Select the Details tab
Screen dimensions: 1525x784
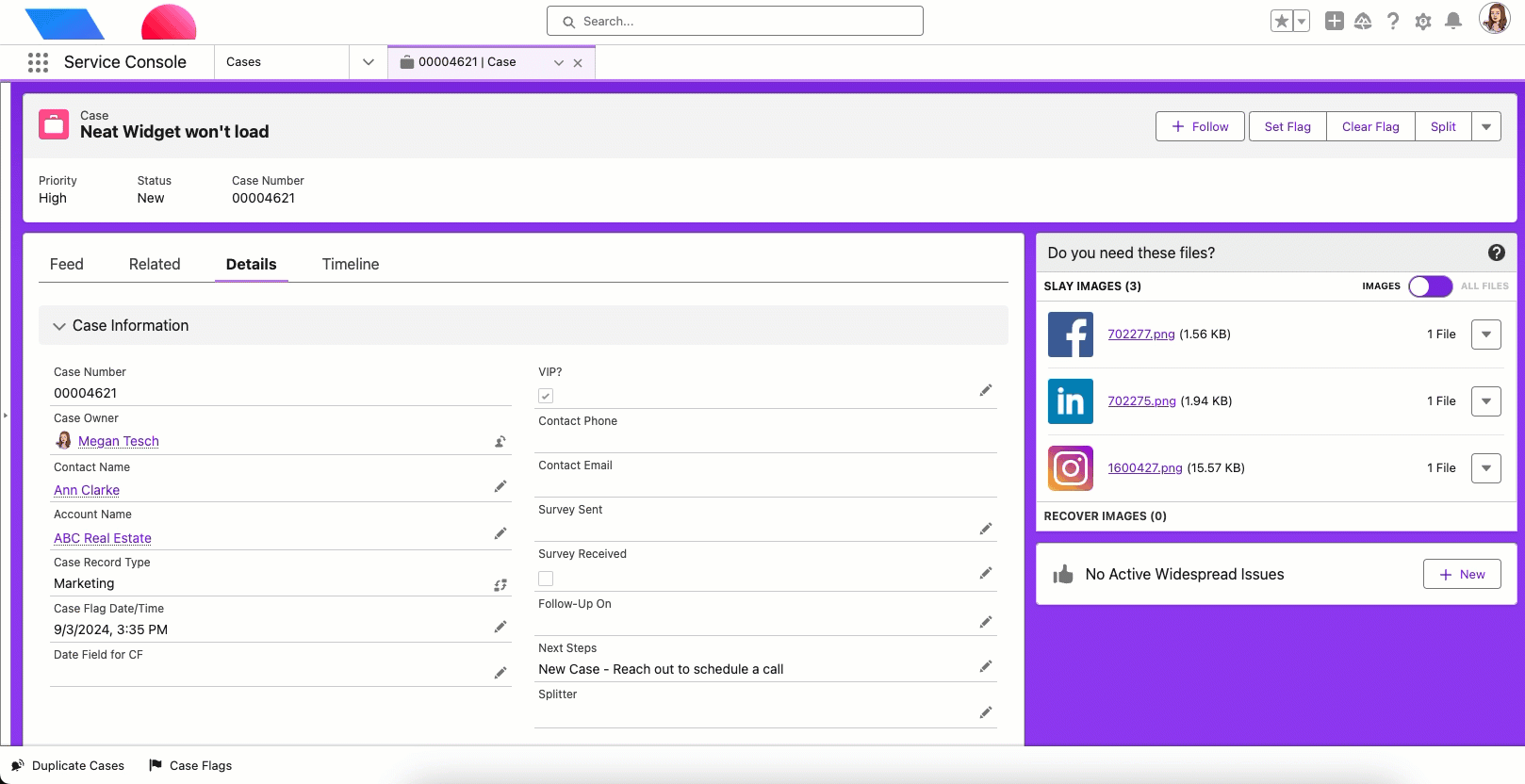[252, 265]
